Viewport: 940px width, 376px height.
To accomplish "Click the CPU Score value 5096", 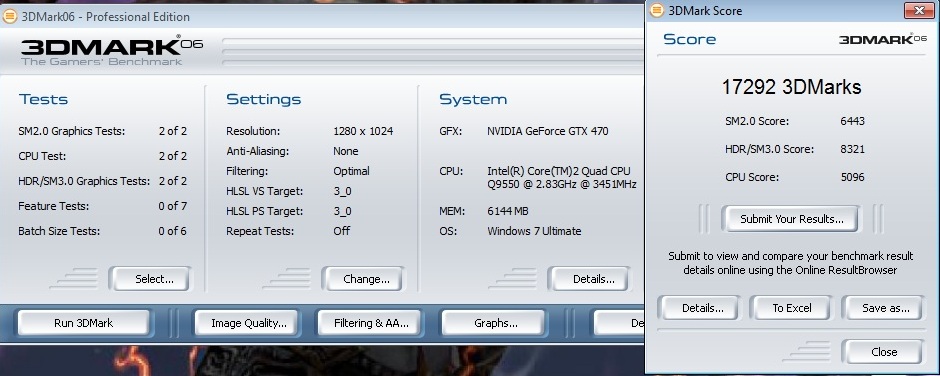I will [852, 178].
